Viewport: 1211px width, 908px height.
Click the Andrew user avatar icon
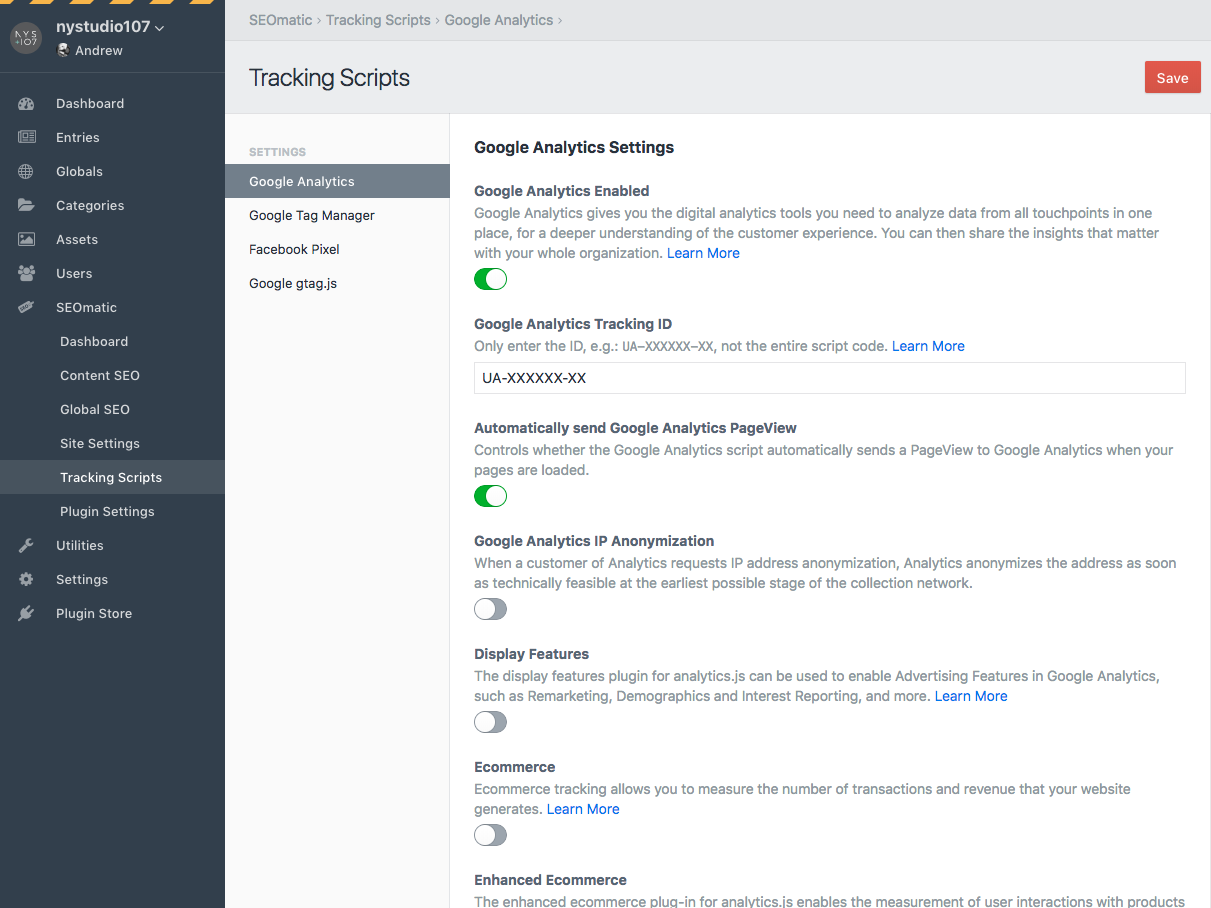[x=64, y=50]
